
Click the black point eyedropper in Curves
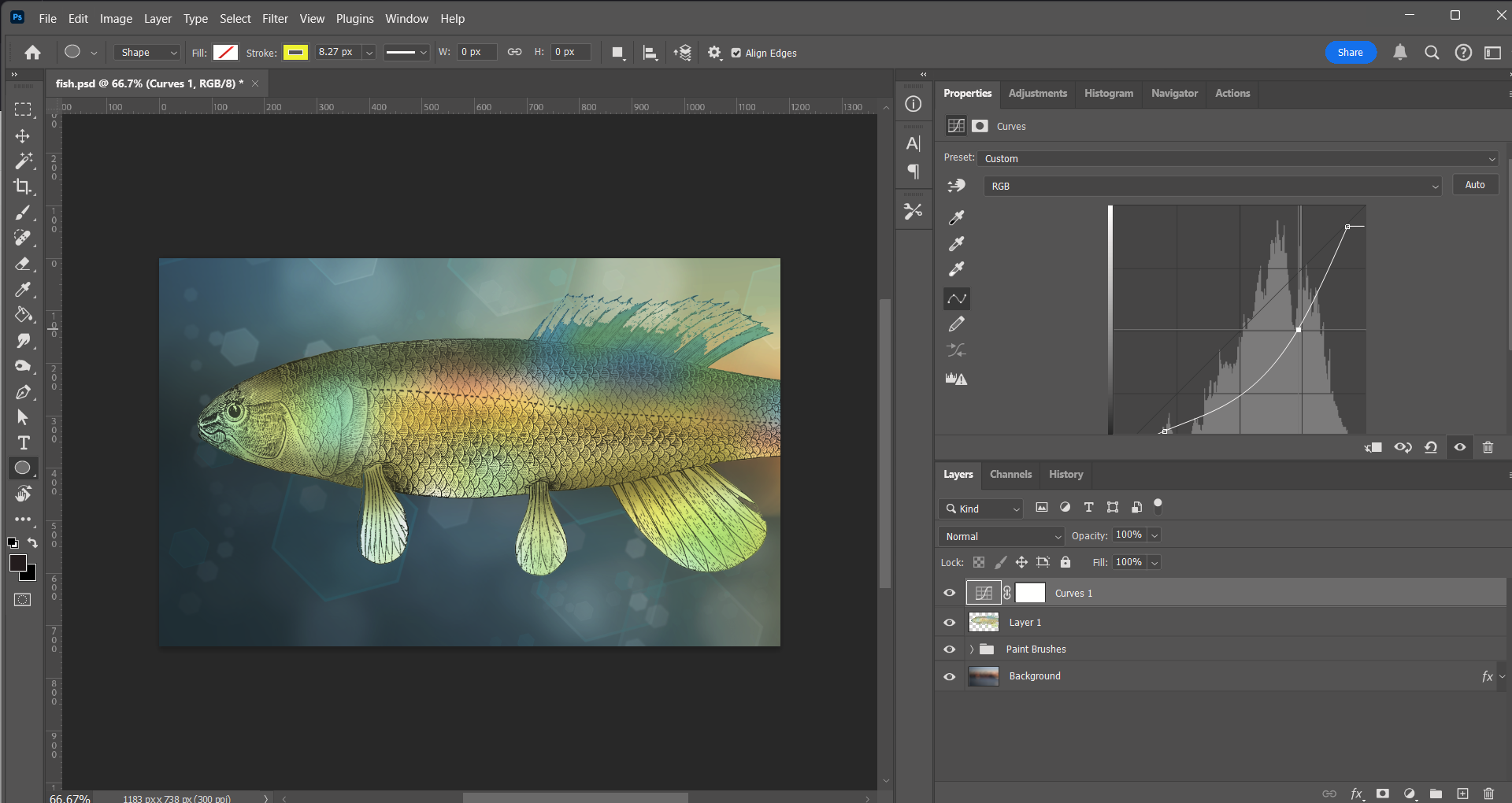tap(956, 217)
